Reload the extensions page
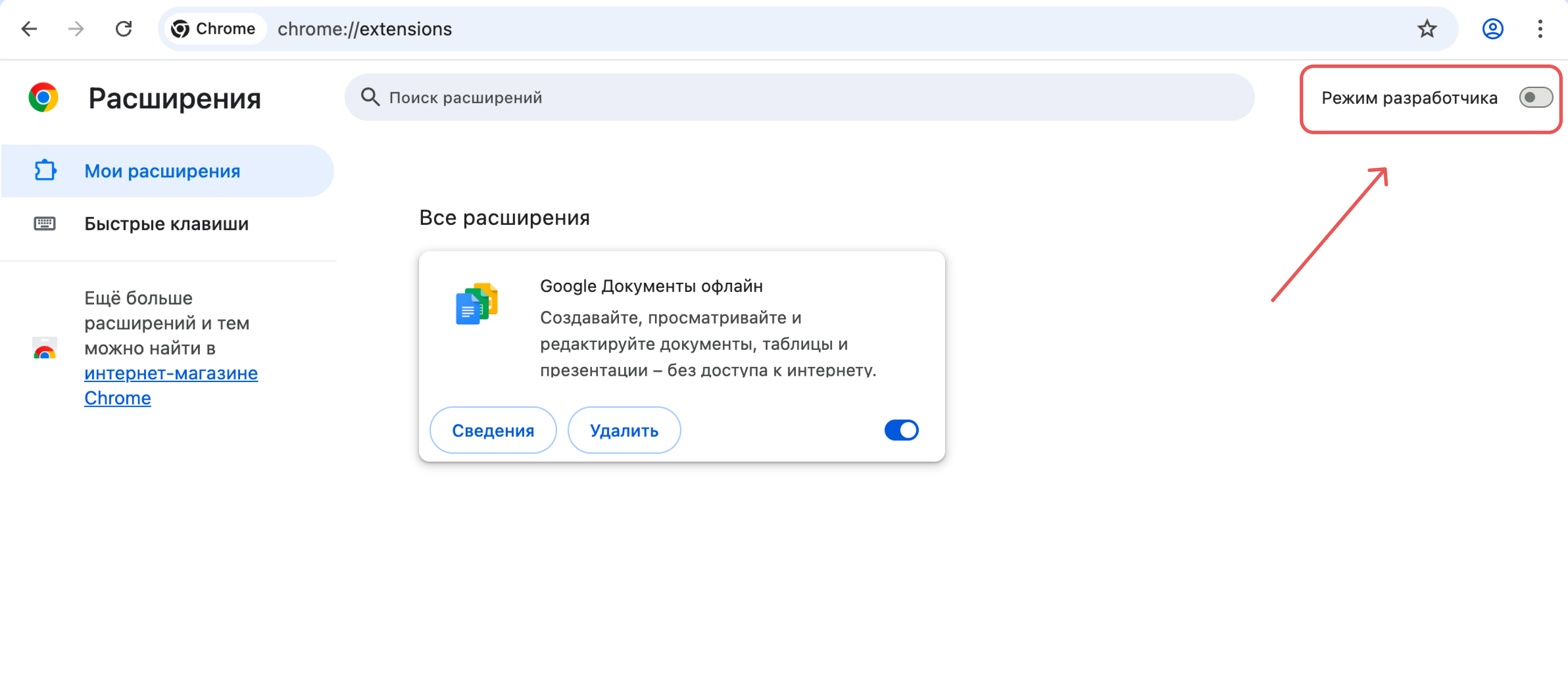 click(124, 29)
